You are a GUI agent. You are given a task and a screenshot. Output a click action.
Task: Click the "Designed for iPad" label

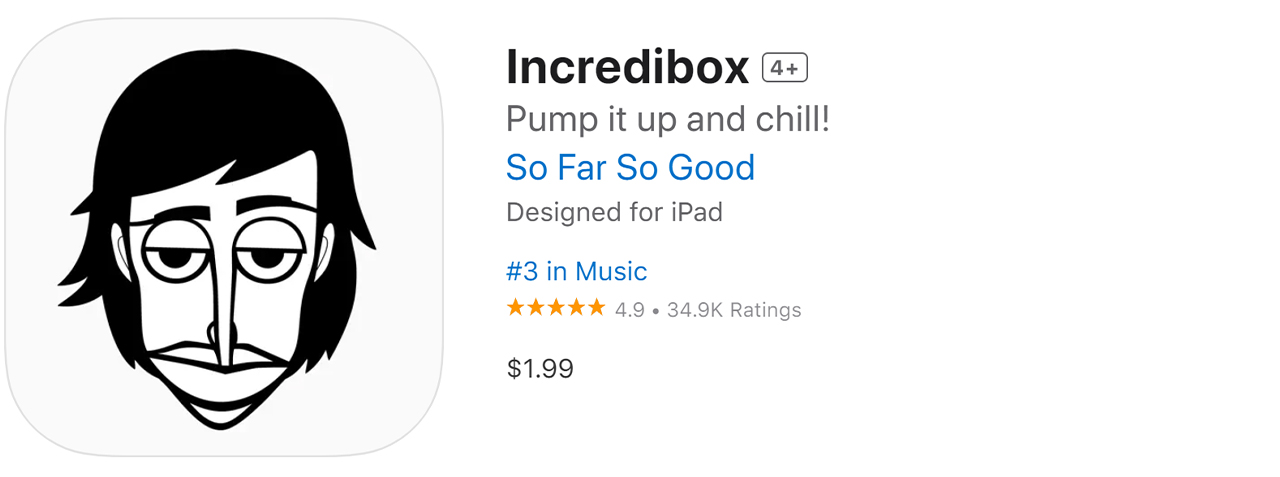coord(614,212)
